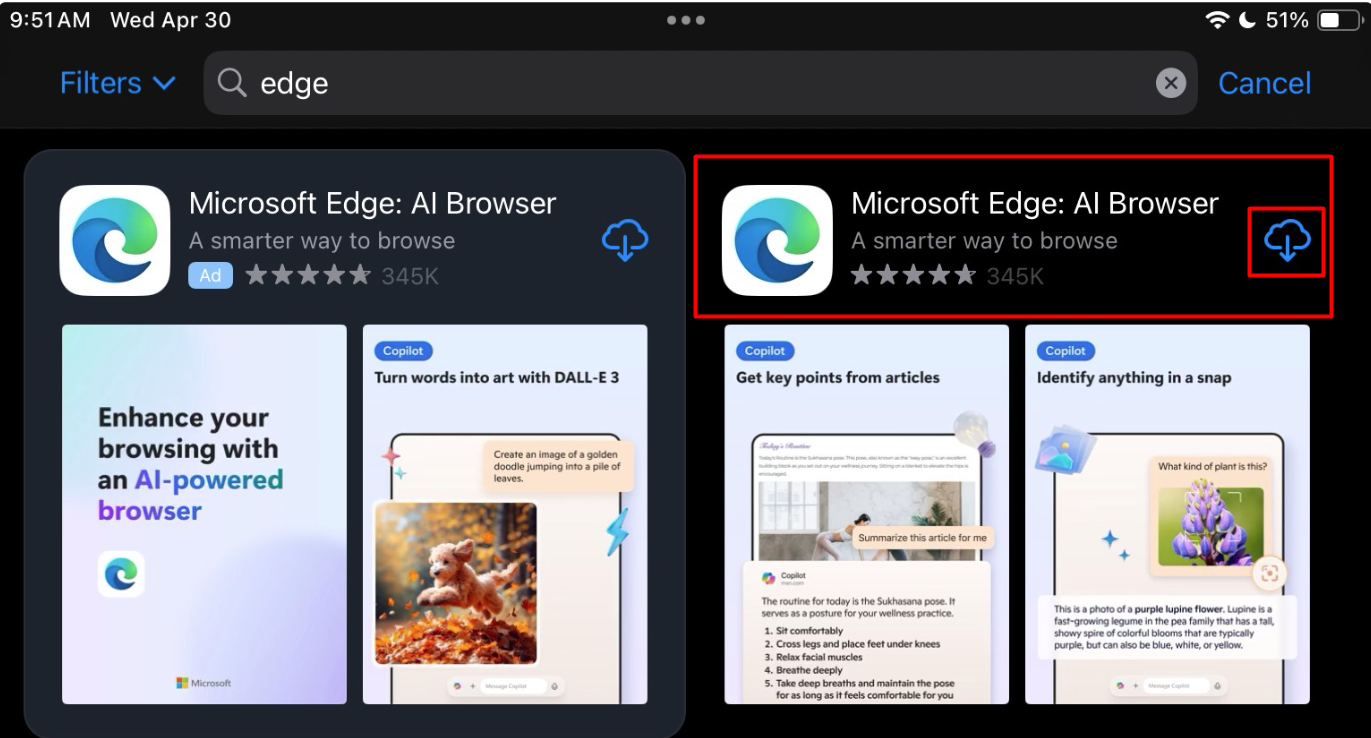Tap the puppy image in the DALL-E screenshot
Image resolution: width=1371 pixels, height=738 pixels.
pyautogui.click(x=455, y=583)
